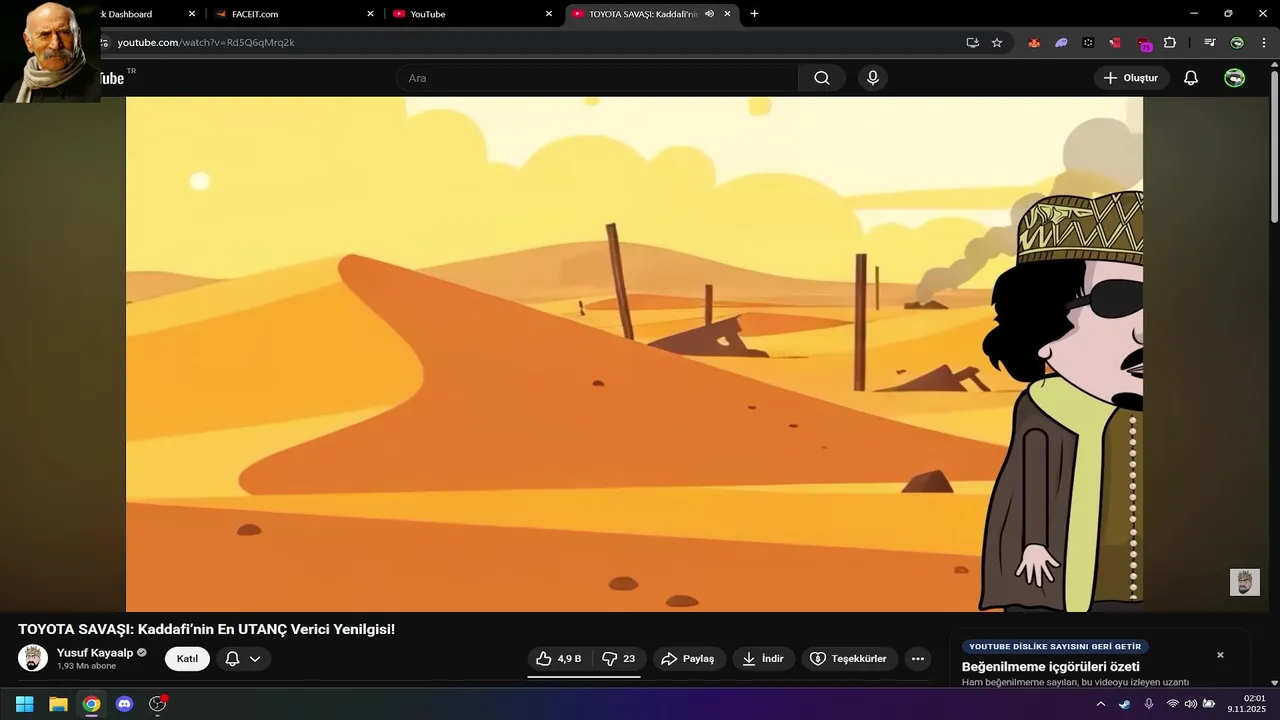The height and width of the screenshot is (720, 1280).
Task: Close the FACEIT.com tab
Action: (x=370, y=14)
